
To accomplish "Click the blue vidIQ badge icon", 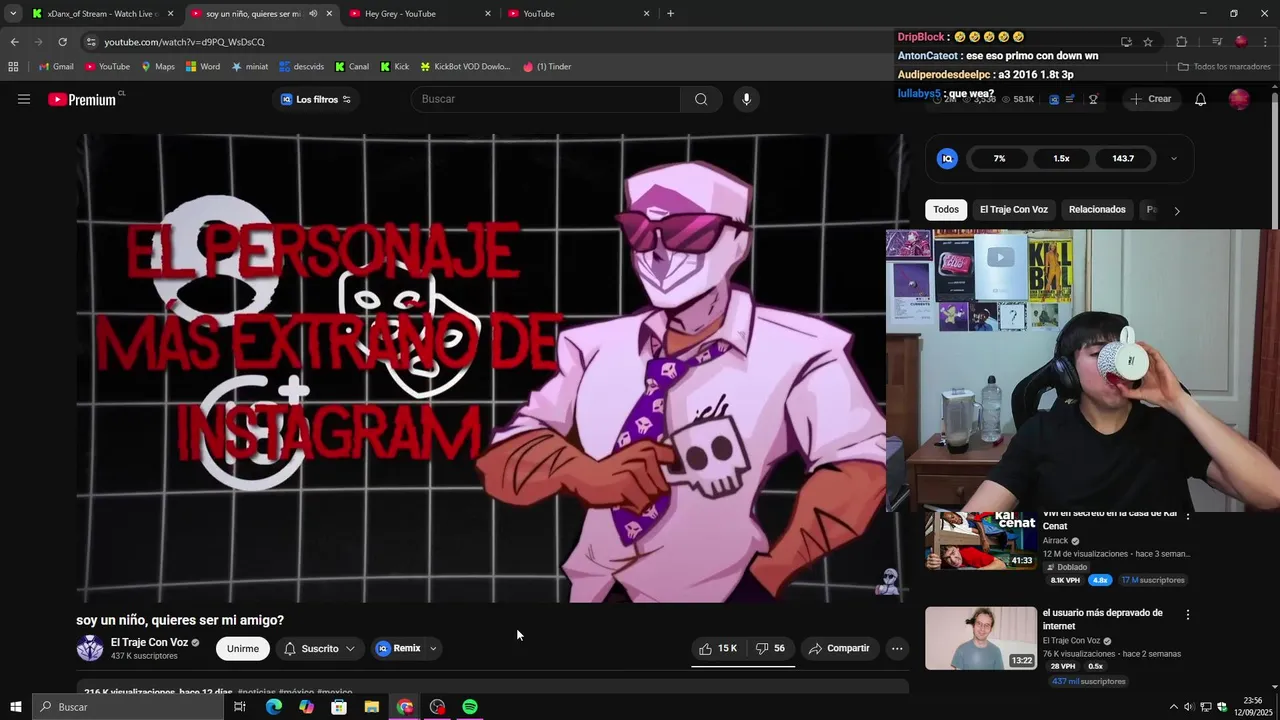I will [947, 158].
